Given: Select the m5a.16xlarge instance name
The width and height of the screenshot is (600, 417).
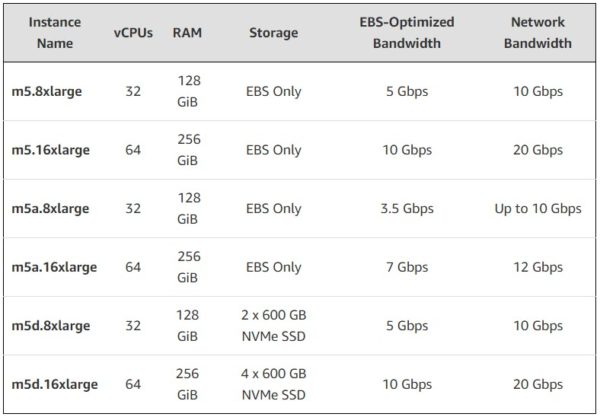Looking at the screenshot, I should tap(54, 267).
